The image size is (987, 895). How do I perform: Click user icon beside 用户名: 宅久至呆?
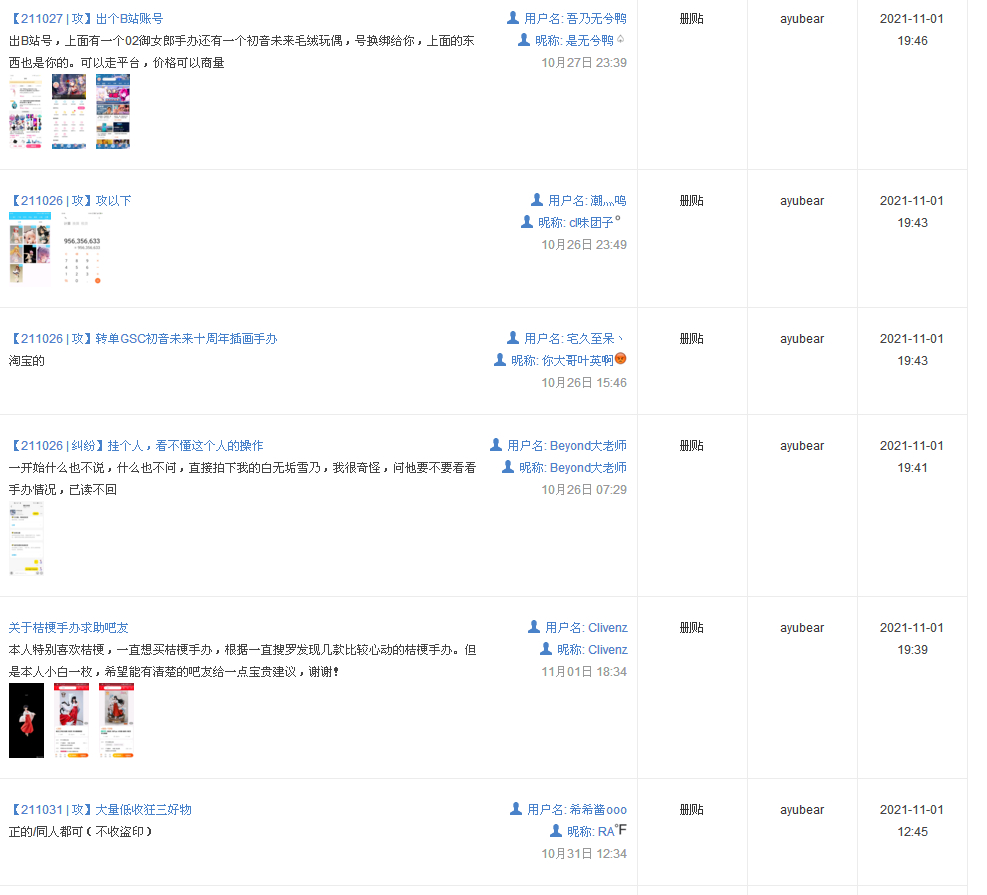pos(513,337)
